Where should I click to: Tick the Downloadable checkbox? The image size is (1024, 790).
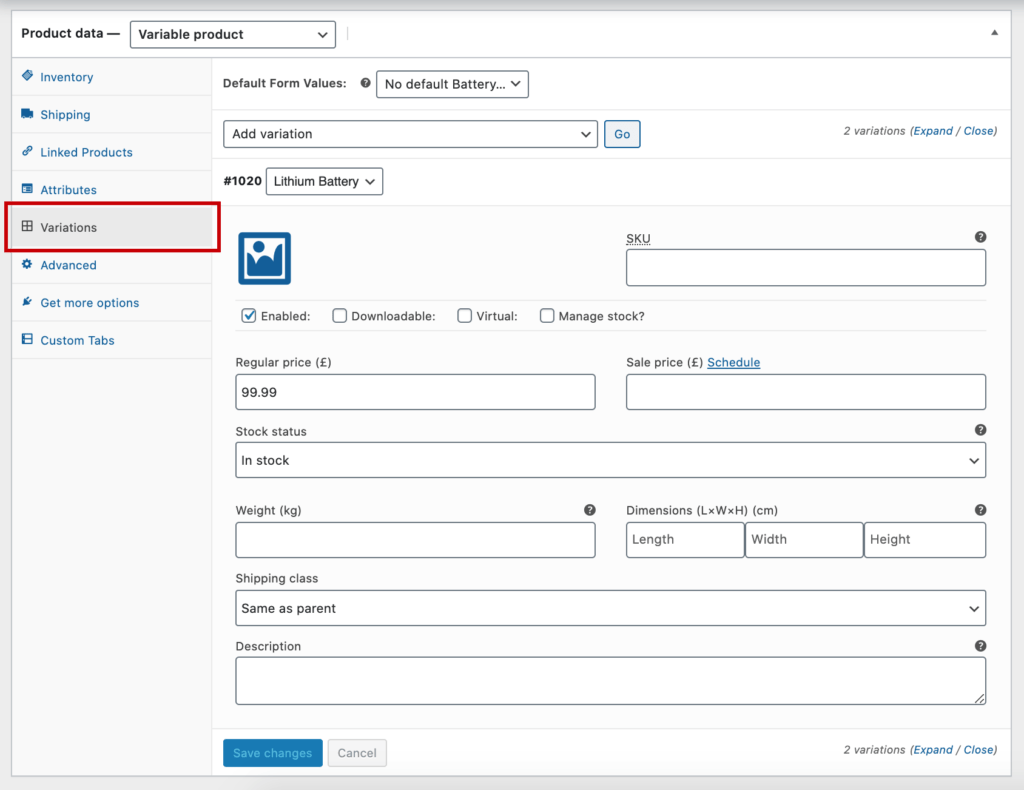click(340, 316)
